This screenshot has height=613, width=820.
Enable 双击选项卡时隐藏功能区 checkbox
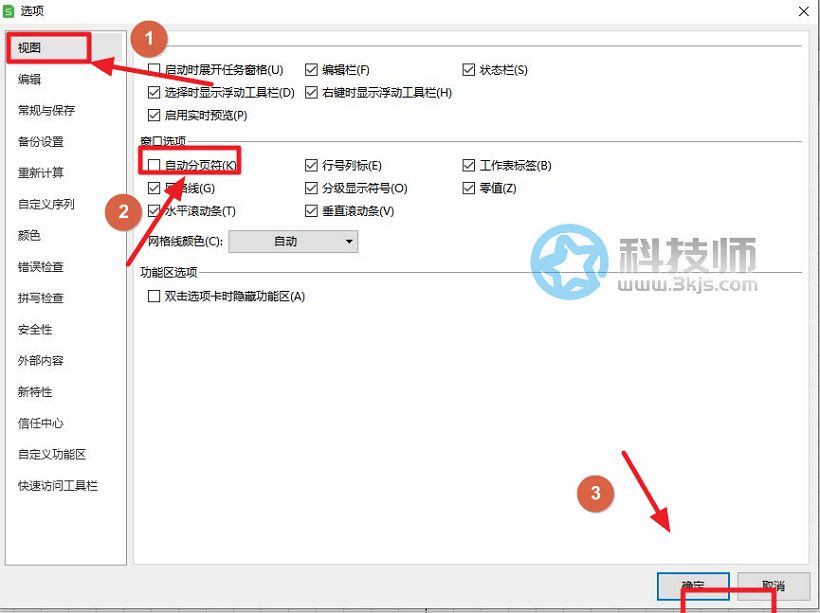(154, 296)
